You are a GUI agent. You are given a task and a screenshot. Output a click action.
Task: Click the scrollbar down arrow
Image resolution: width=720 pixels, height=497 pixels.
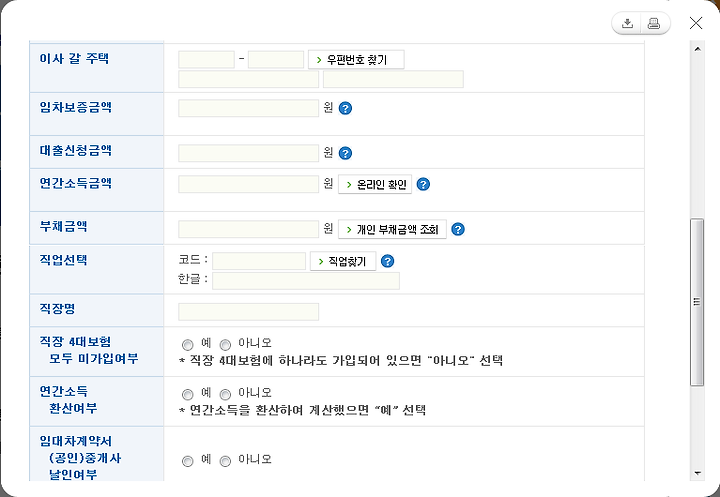tap(698, 474)
